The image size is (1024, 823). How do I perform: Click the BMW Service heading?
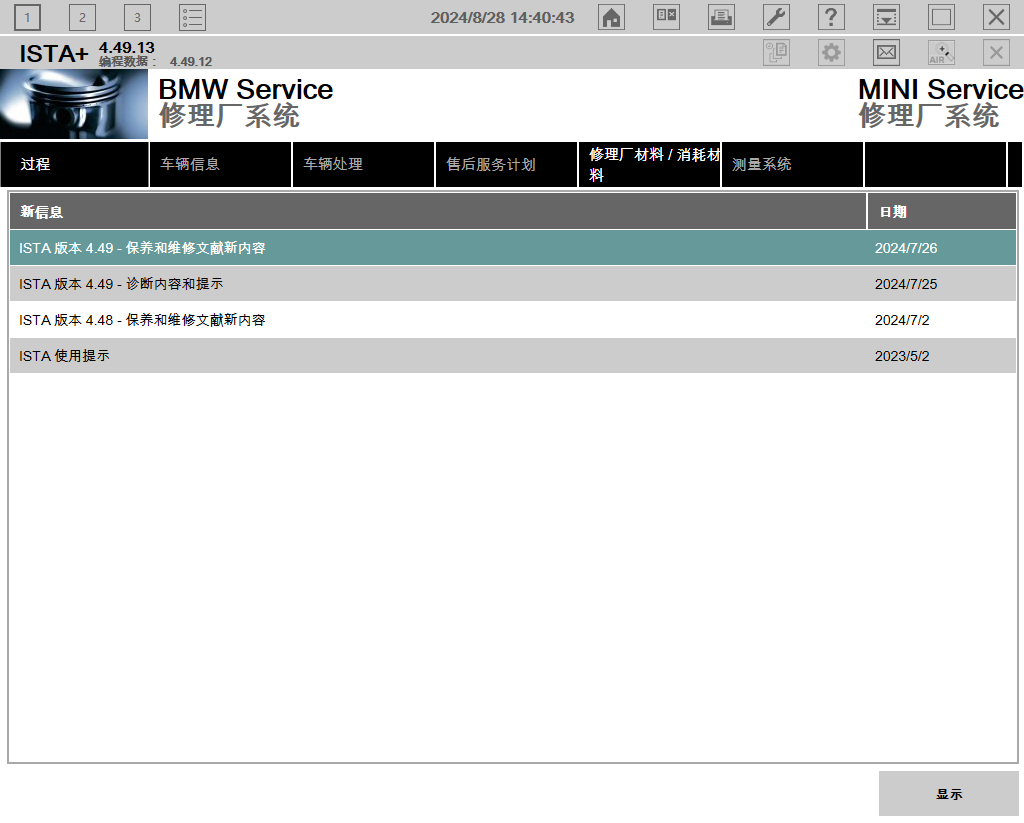pyautogui.click(x=246, y=89)
